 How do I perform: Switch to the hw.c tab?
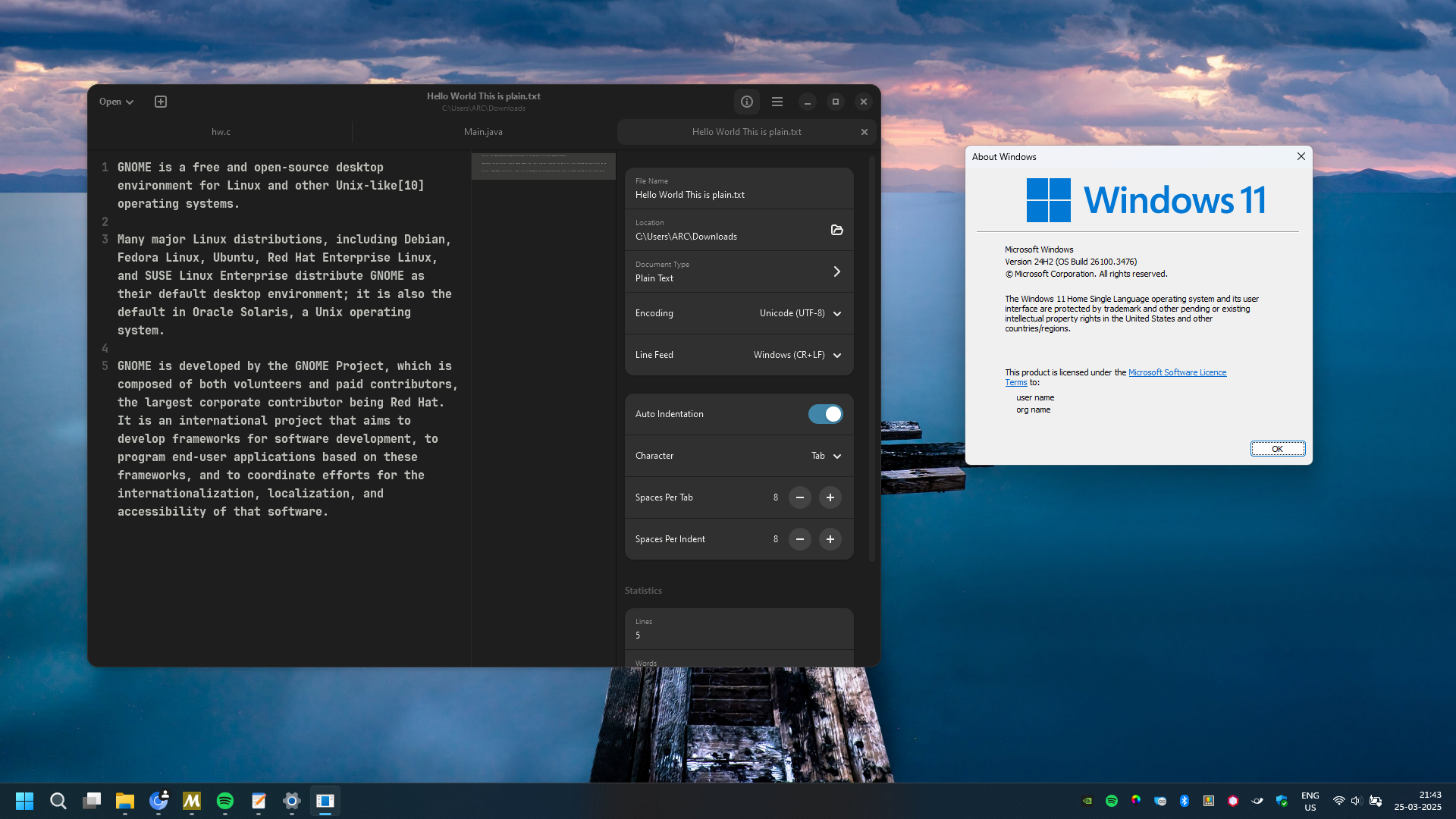point(221,132)
